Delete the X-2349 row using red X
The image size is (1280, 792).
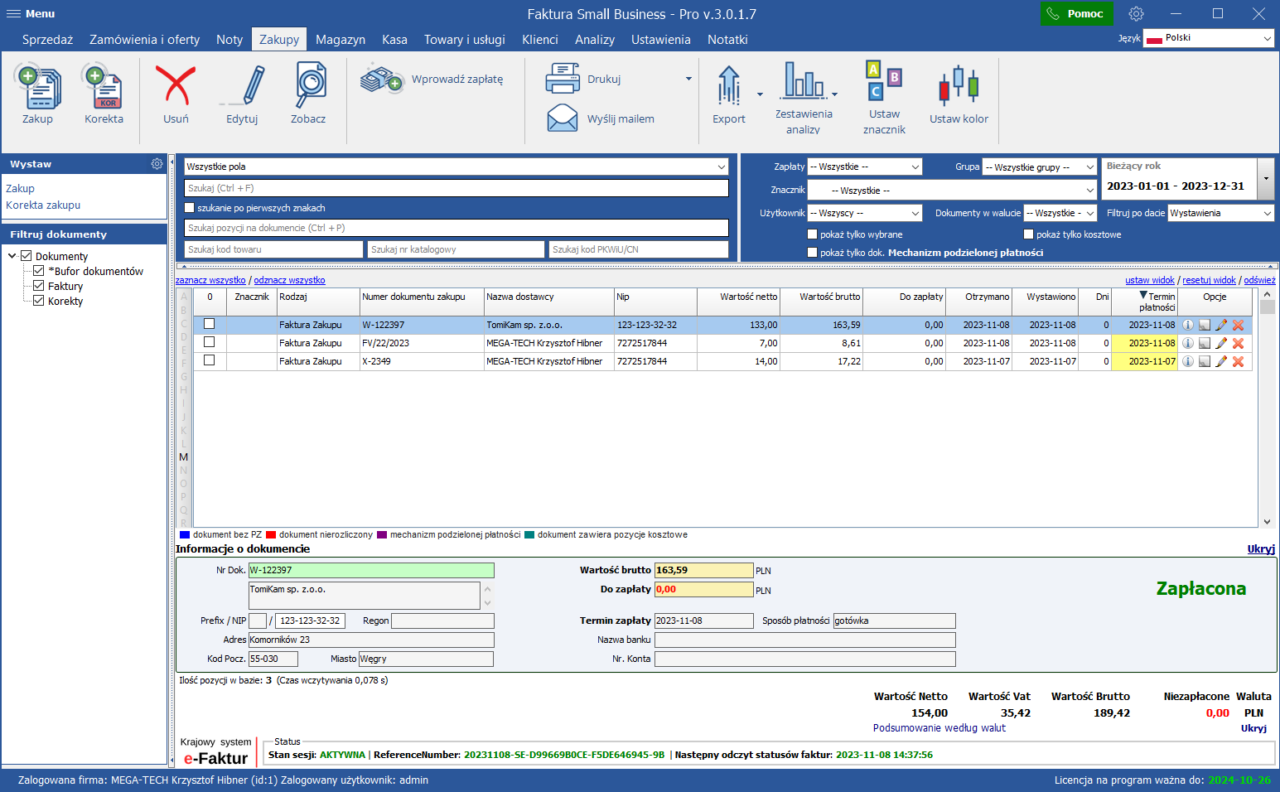(1237, 361)
